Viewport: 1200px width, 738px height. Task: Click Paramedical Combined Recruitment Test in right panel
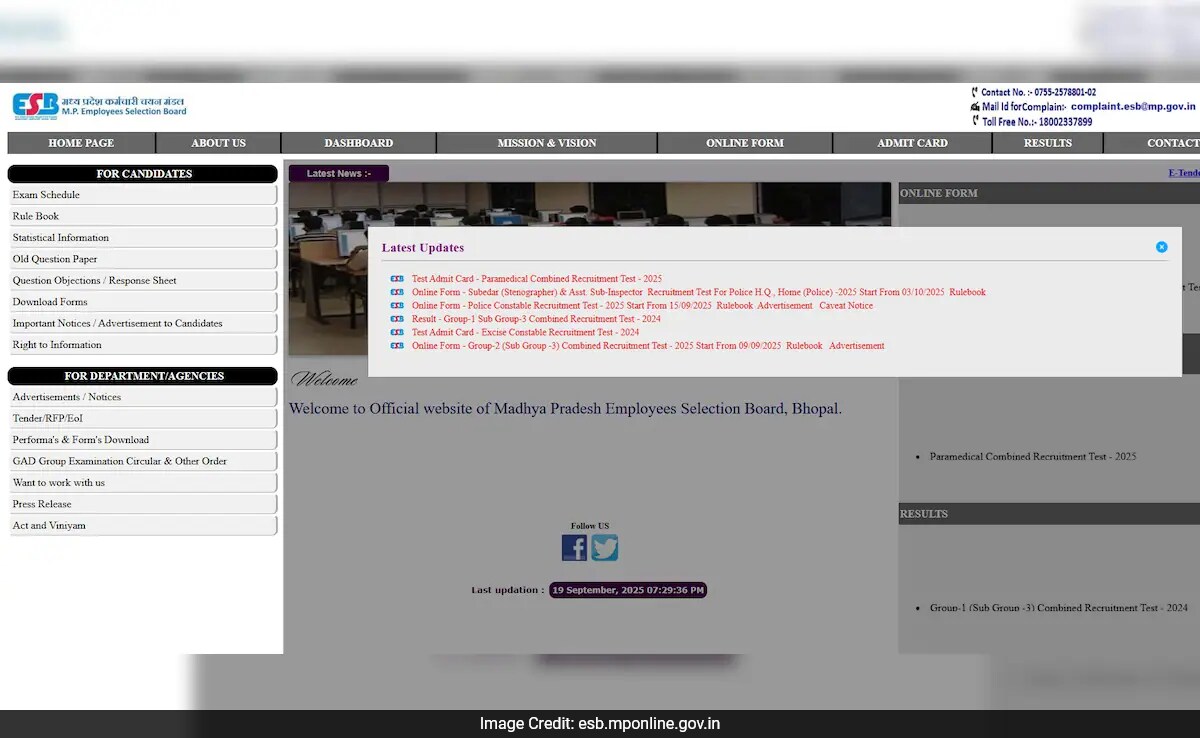[1033, 457]
